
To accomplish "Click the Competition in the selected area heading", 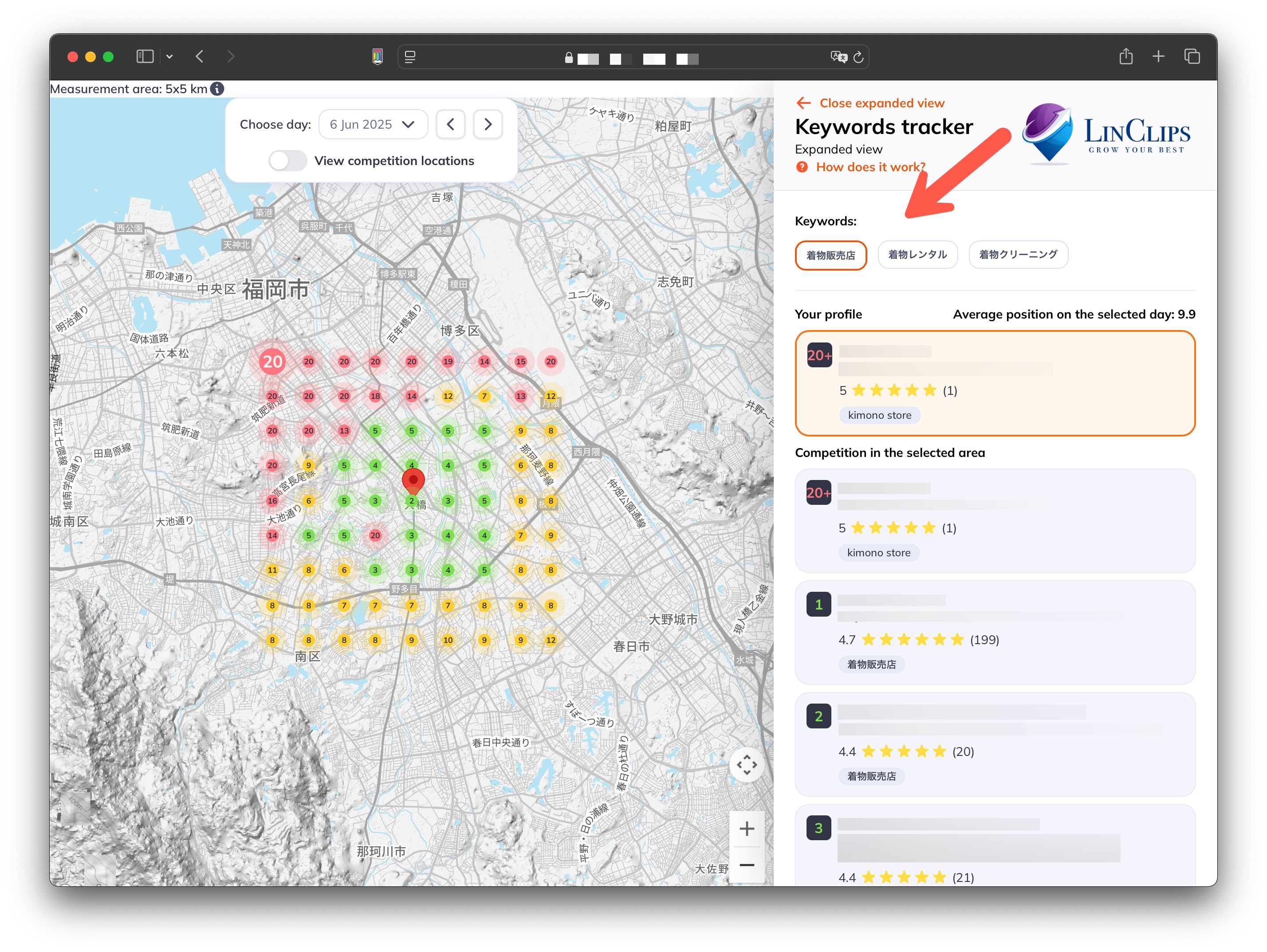I will point(889,452).
